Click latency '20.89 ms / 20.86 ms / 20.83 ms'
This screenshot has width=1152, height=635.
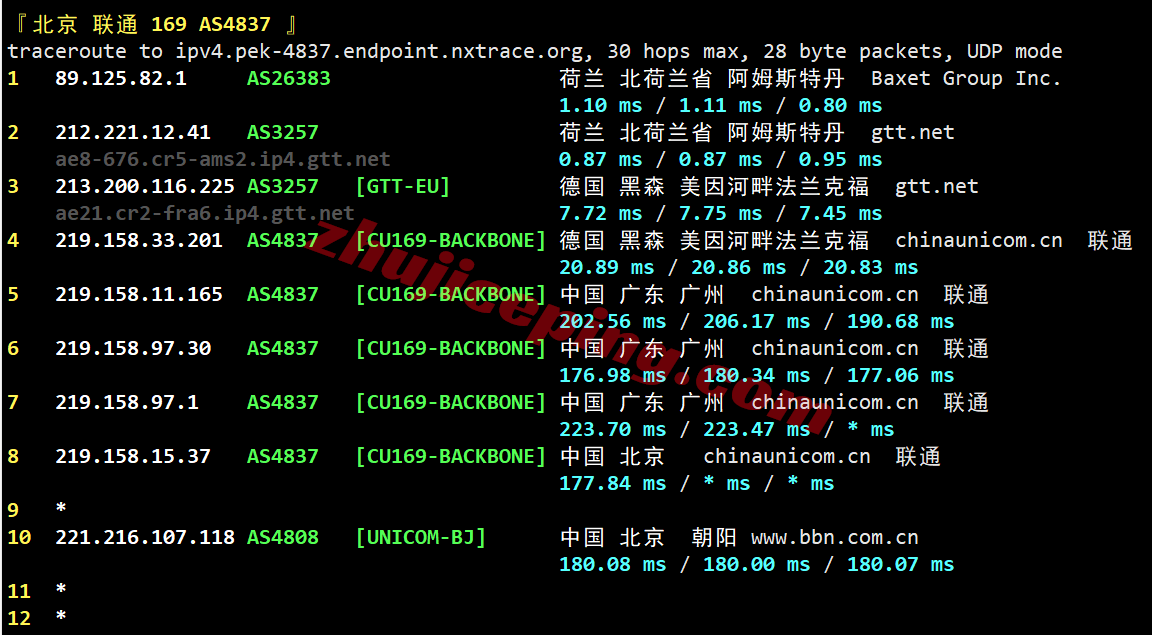point(738,268)
